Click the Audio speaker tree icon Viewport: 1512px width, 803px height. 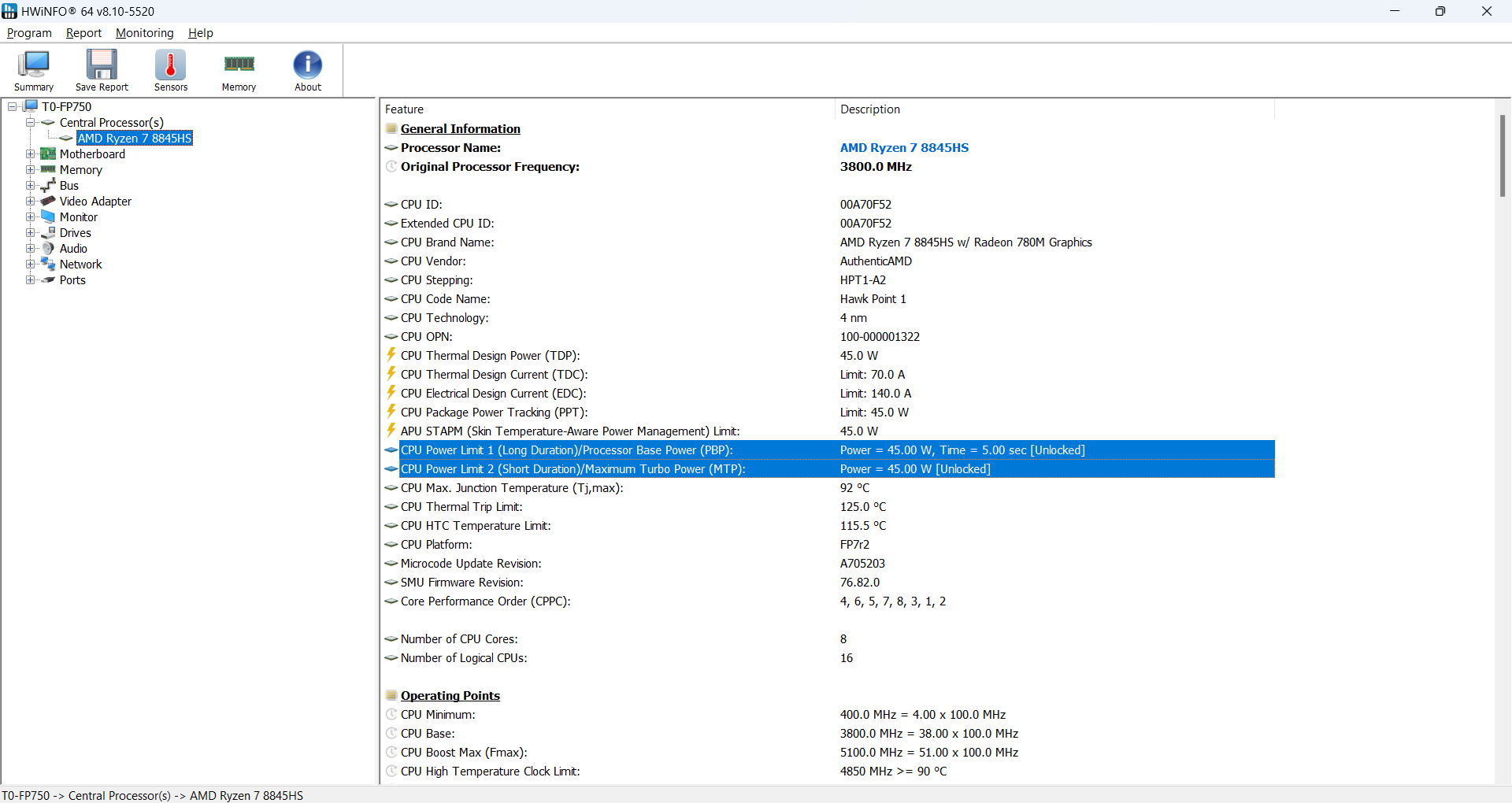(x=48, y=248)
